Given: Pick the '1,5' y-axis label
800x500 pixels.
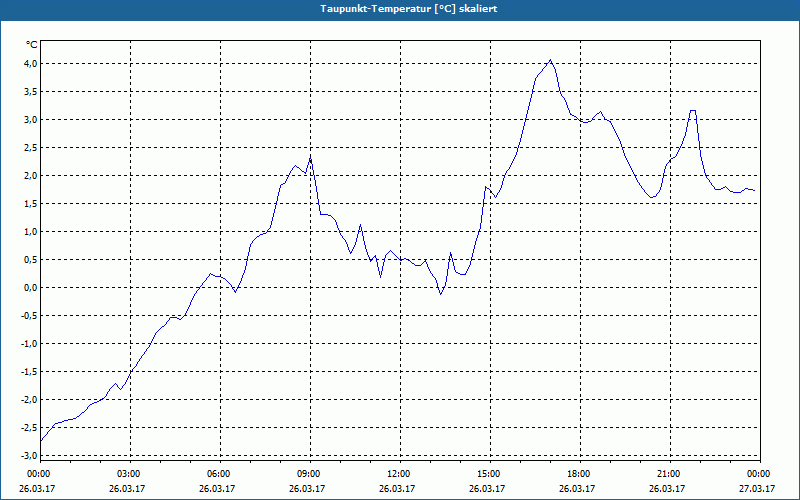Looking at the screenshot, I should click(31, 204).
